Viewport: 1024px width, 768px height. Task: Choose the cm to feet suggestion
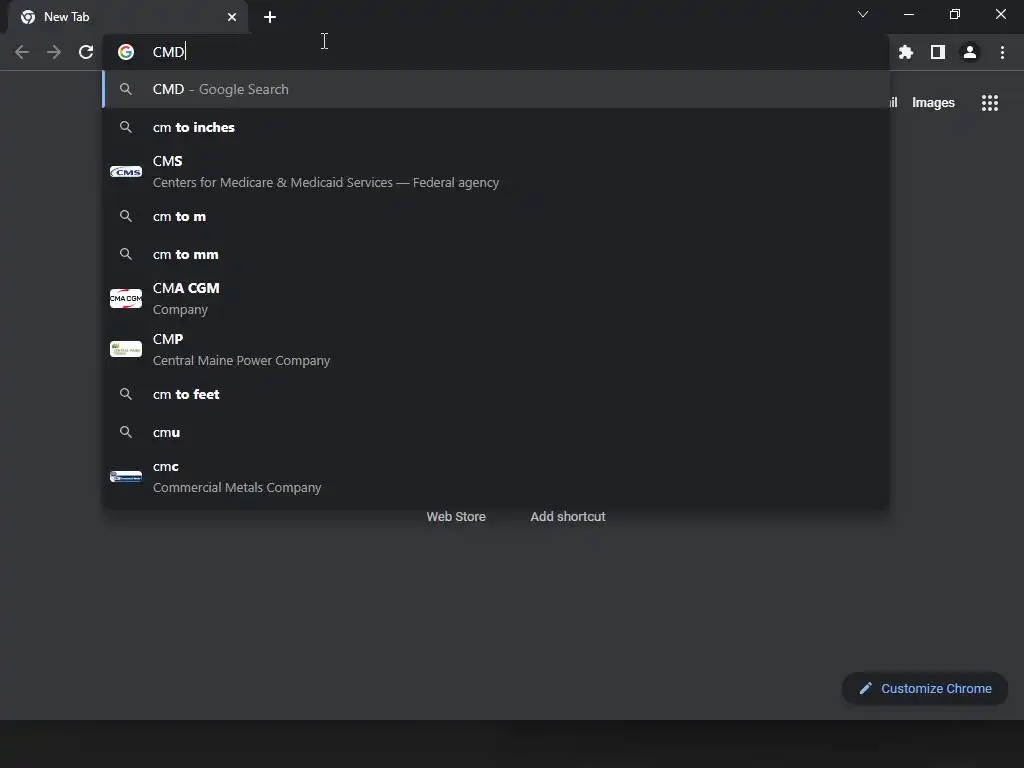pos(496,394)
